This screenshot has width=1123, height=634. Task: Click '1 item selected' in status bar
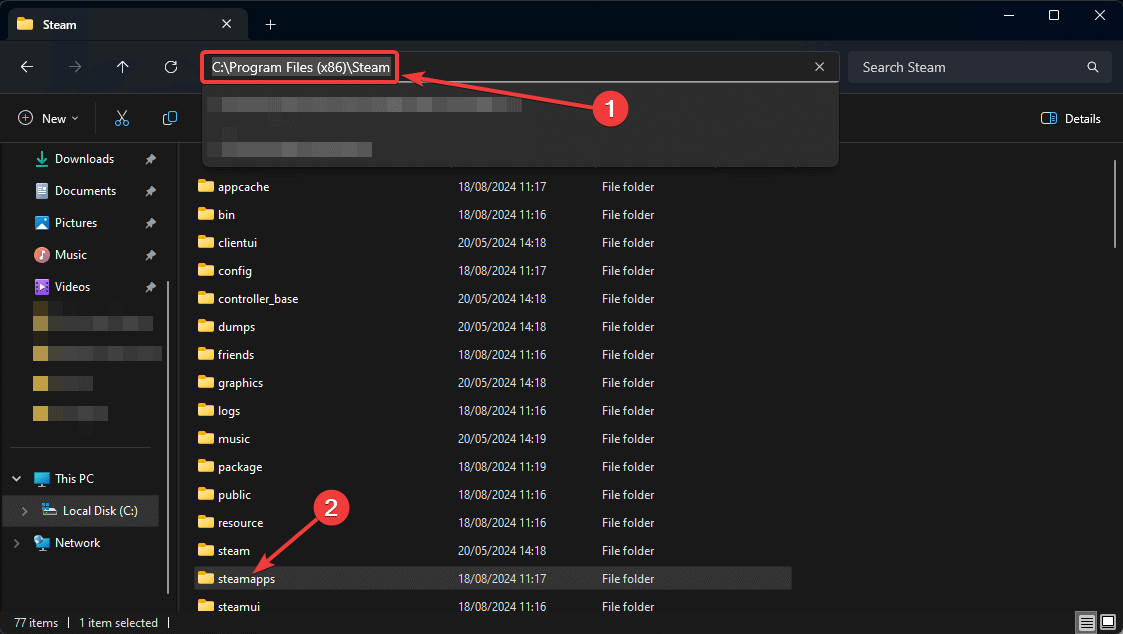pos(118,623)
